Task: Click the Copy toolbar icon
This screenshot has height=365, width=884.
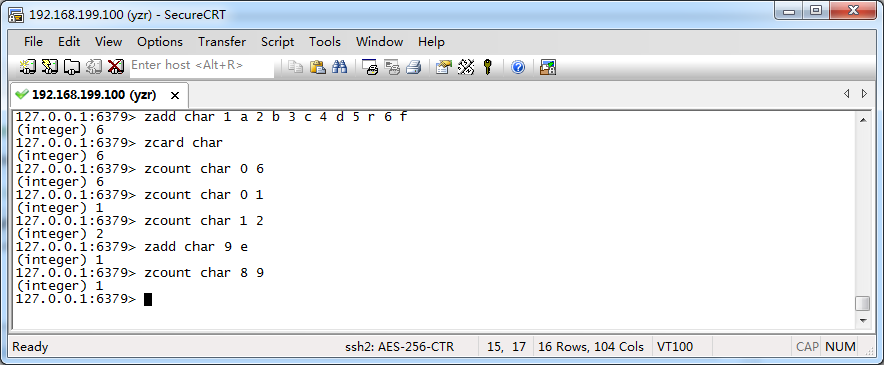Action: pyautogui.click(x=295, y=67)
